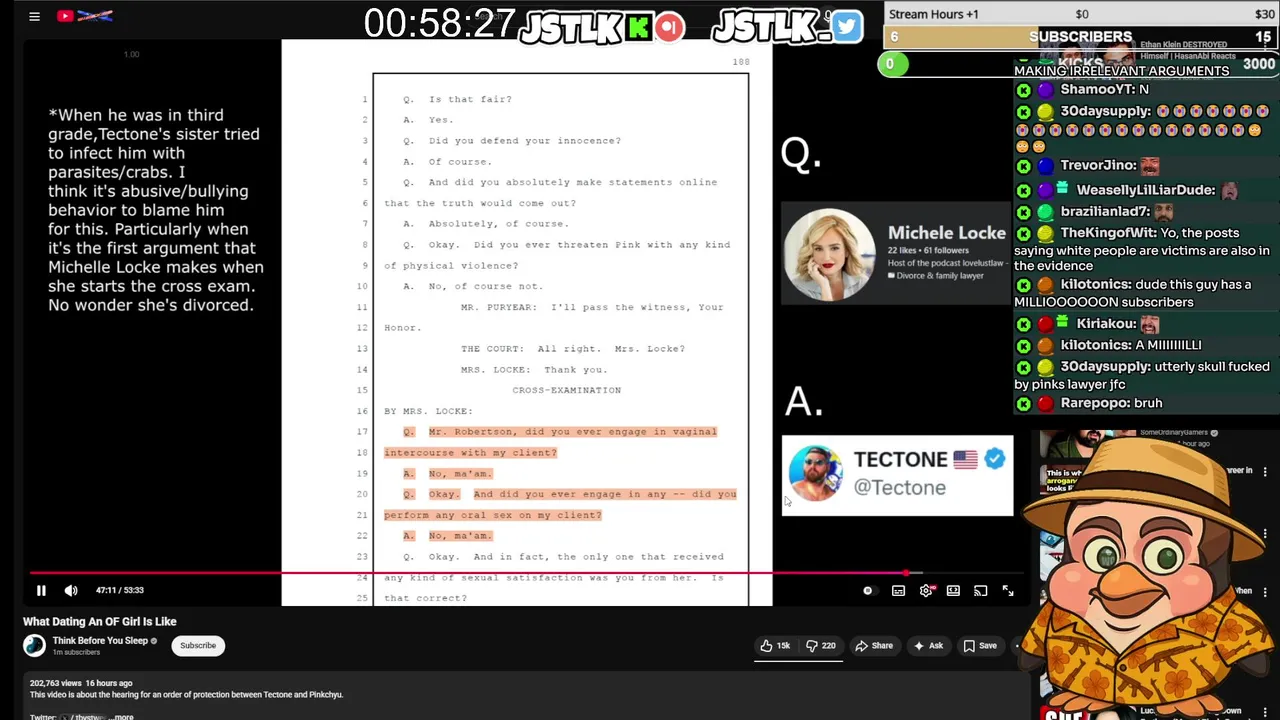Click the Michele Locke profile card
1280x720 pixels.
(x=896, y=254)
